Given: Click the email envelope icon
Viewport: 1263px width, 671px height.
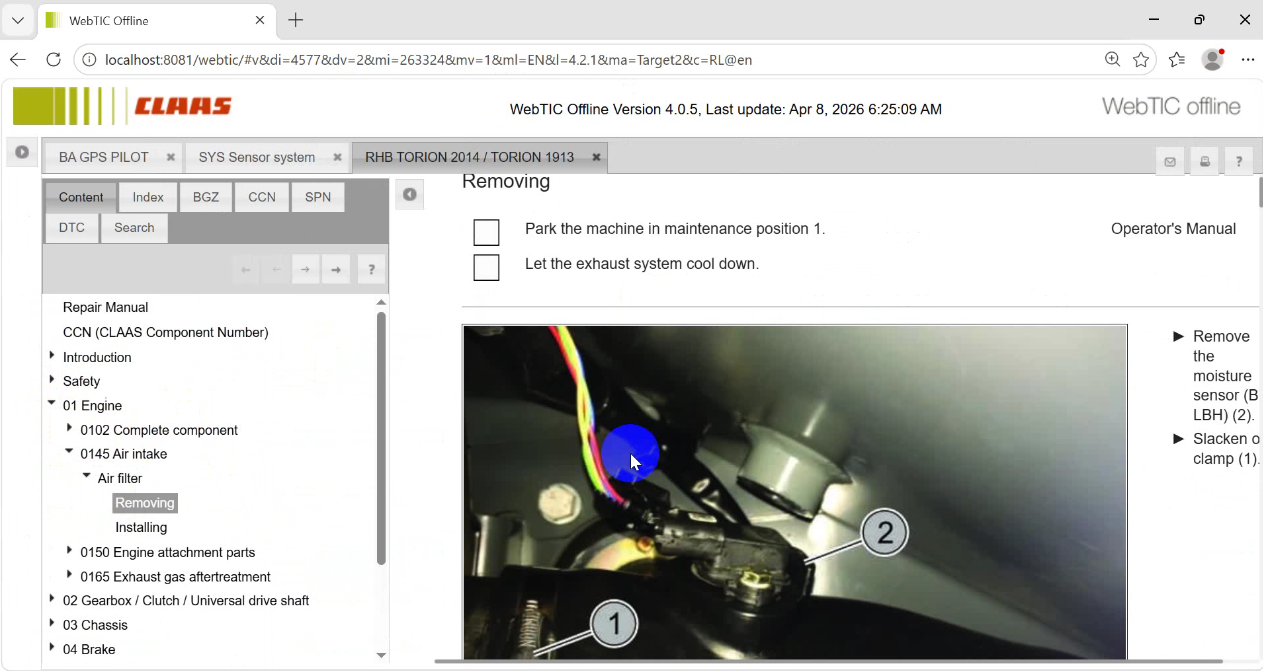Looking at the screenshot, I should 1170,162.
